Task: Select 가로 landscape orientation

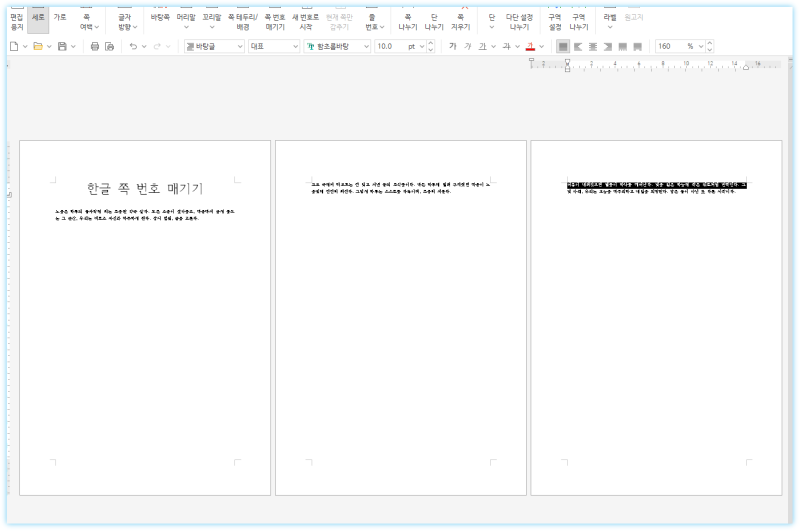Action: [x=60, y=18]
